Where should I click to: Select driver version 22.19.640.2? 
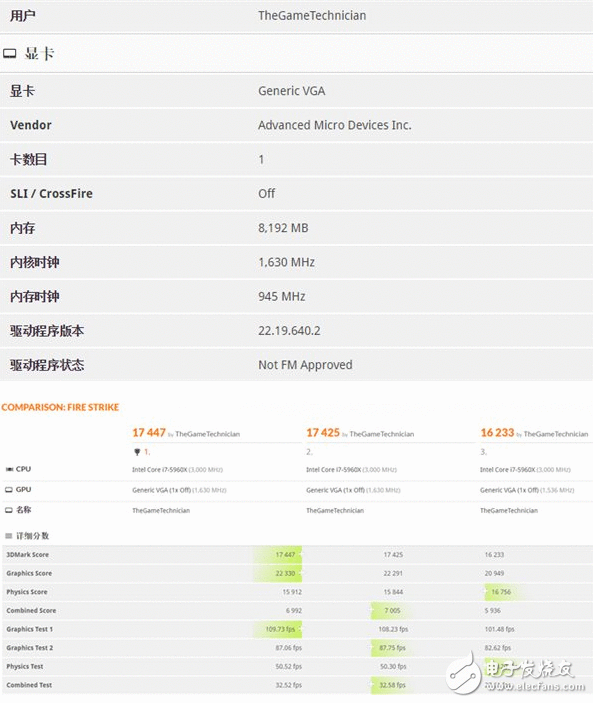coord(289,331)
